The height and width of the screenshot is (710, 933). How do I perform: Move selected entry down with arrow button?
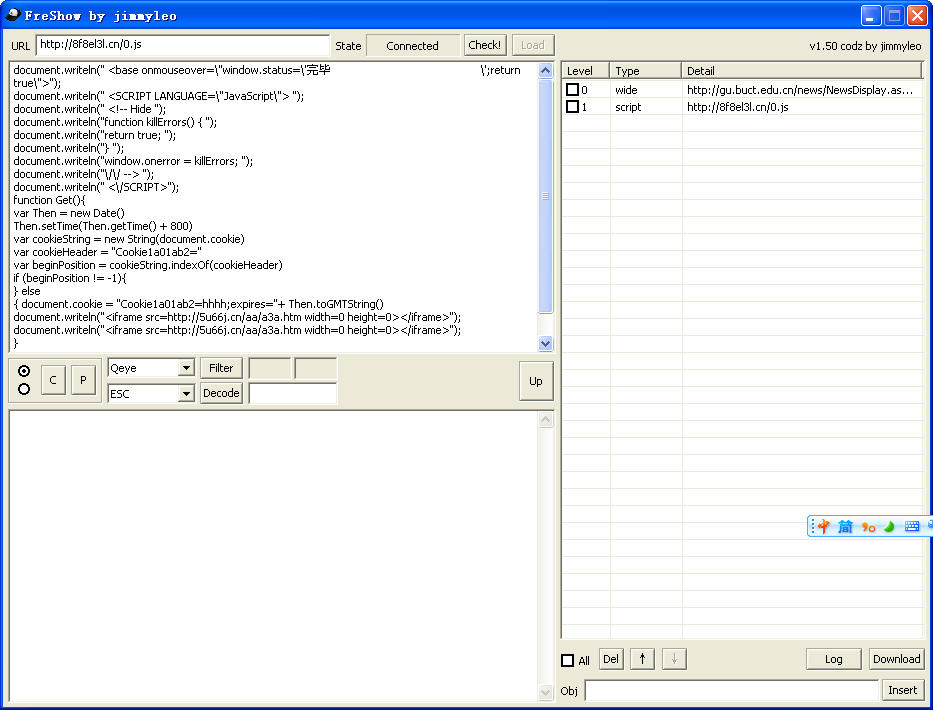tap(674, 659)
